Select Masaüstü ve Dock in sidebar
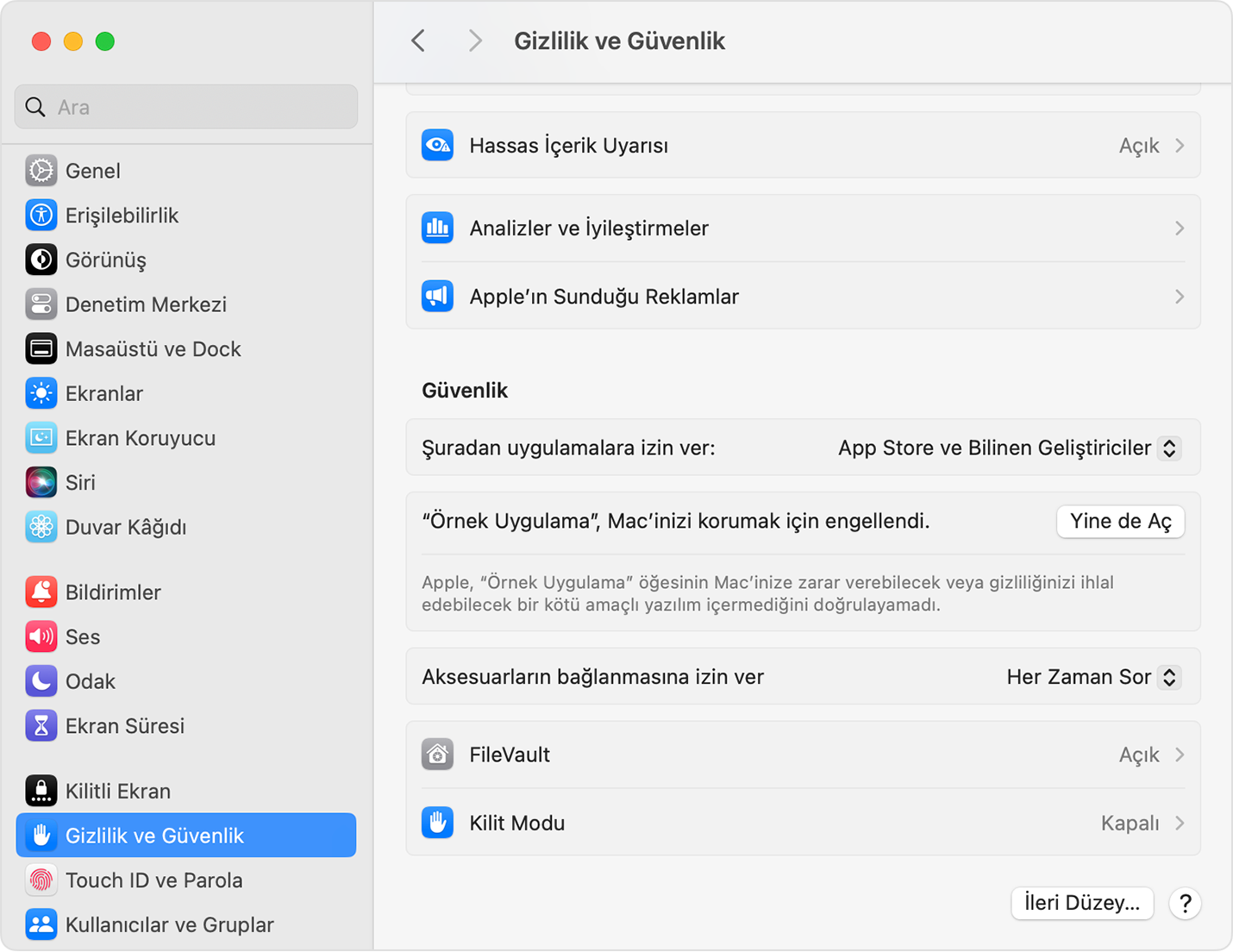The height and width of the screenshot is (952, 1233). pyautogui.click(x=186, y=349)
